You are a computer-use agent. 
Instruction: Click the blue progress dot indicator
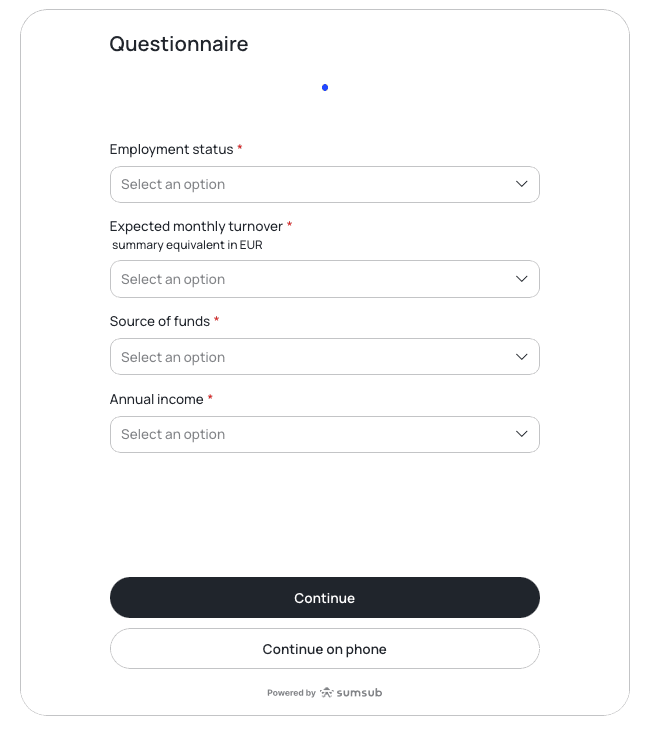pyautogui.click(x=325, y=88)
